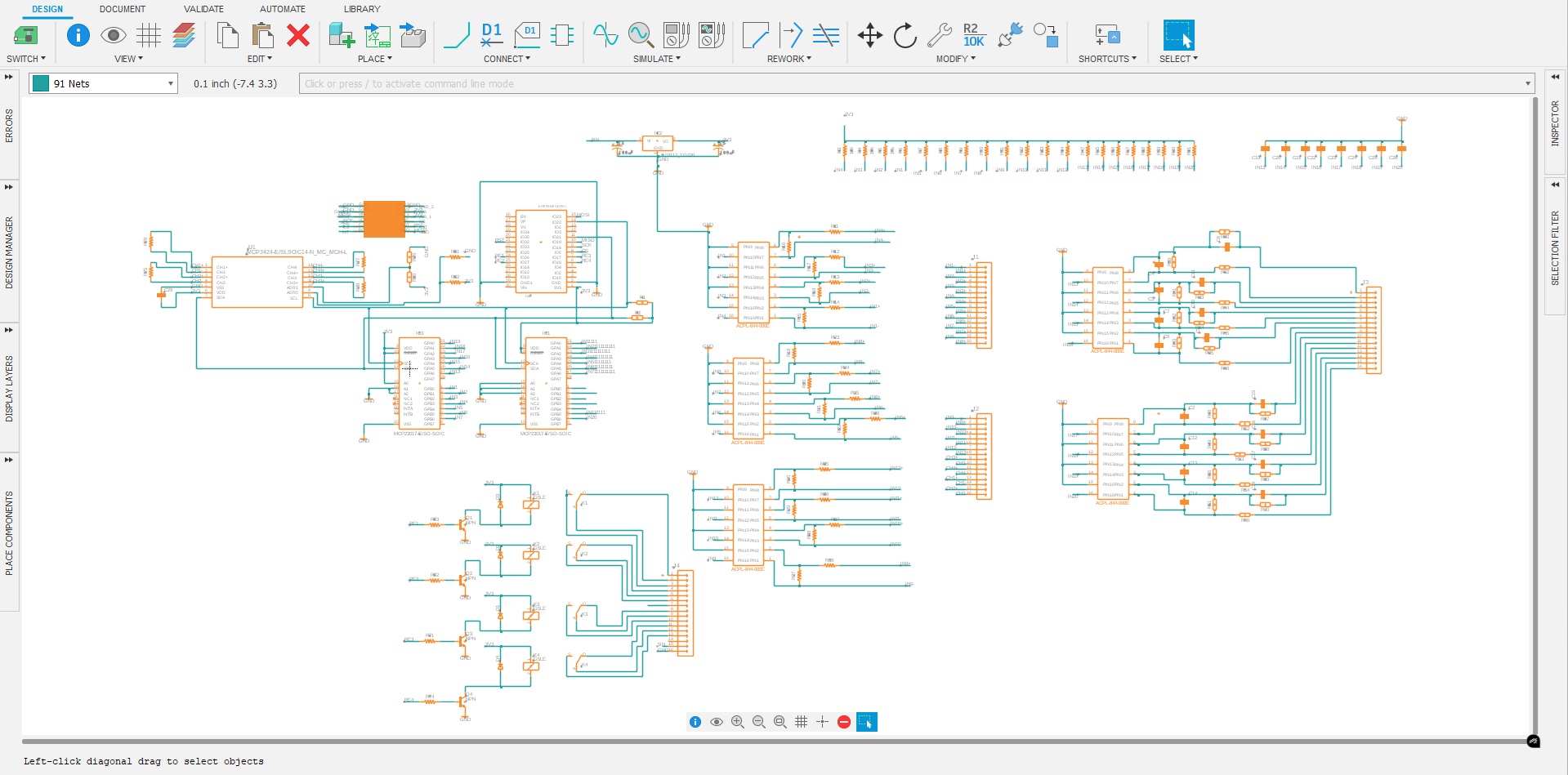Open the DESIGN MANAGER side panel
The height and width of the screenshot is (775, 1568).
(x=10, y=252)
